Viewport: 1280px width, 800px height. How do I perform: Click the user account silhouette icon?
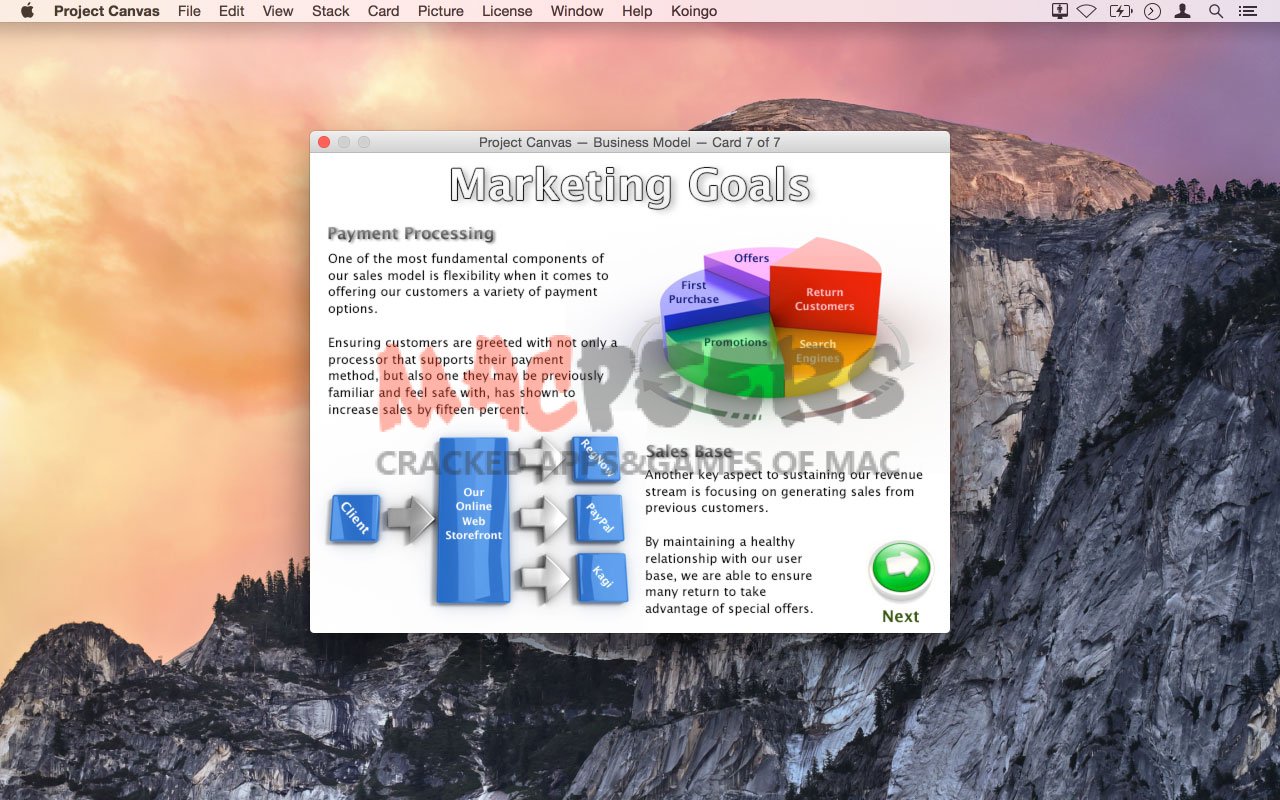tap(1183, 11)
